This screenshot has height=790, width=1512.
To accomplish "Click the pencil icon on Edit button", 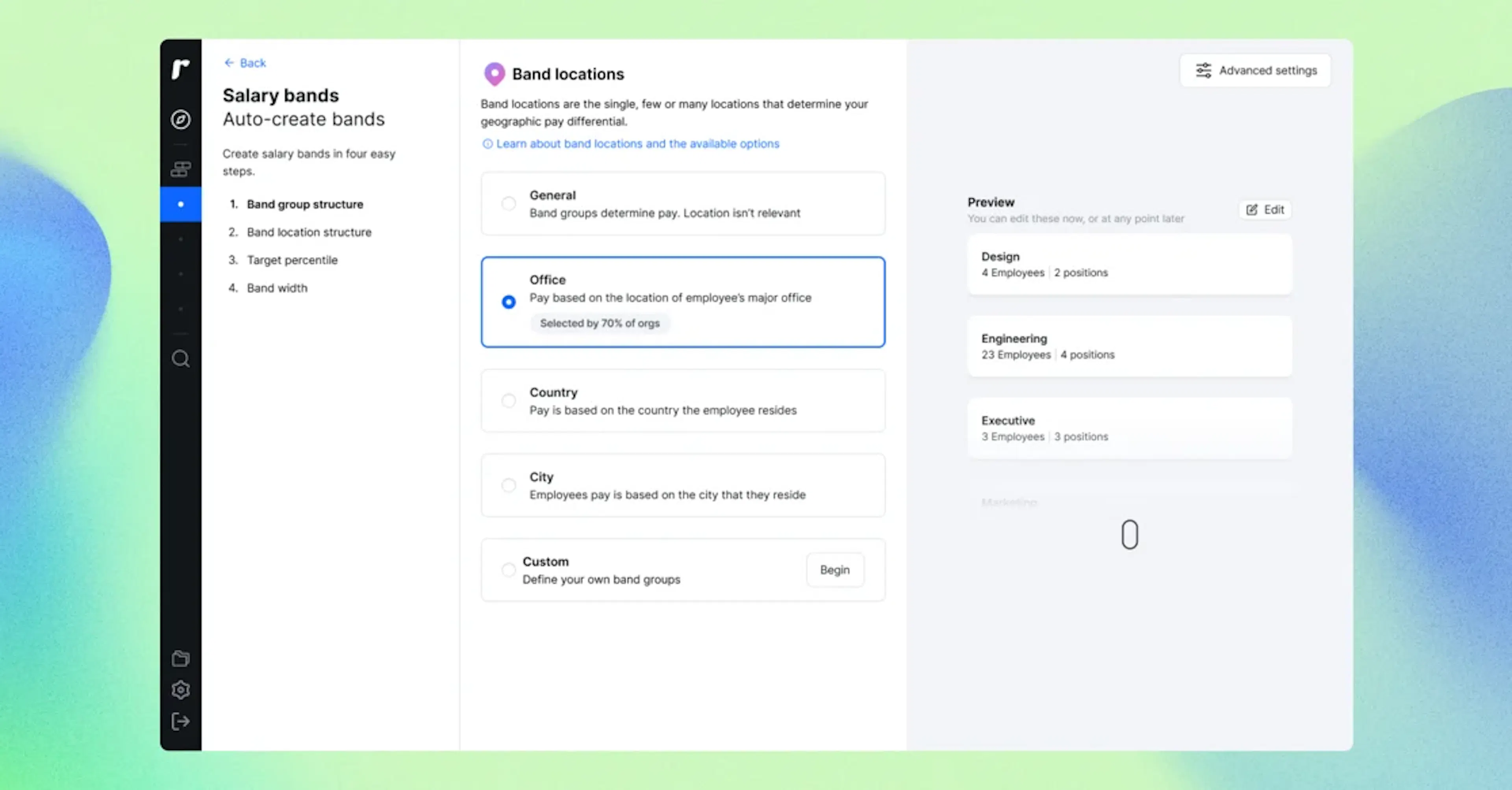I will pyautogui.click(x=1251, y=210).
